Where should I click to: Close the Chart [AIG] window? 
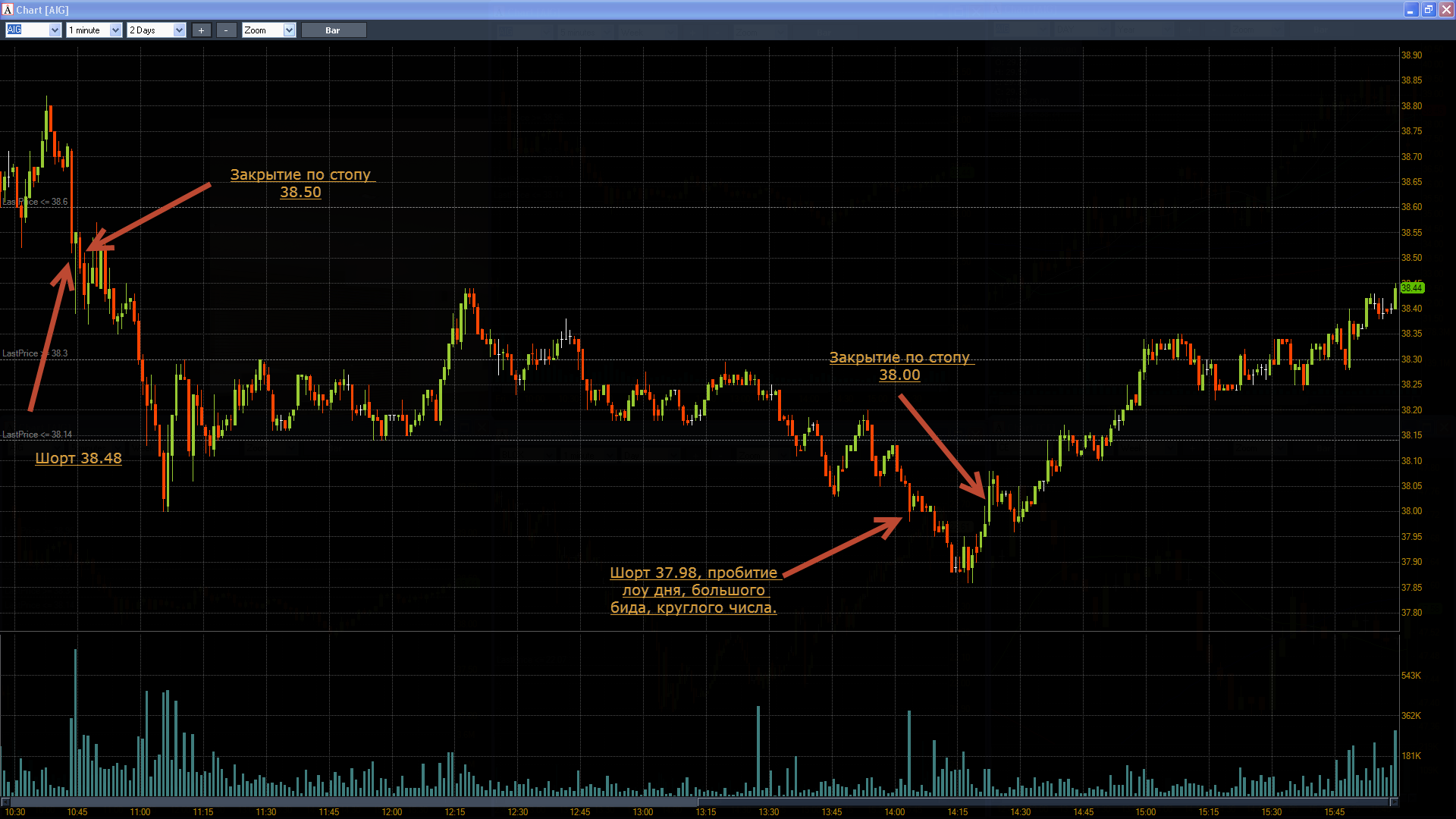tap(1446, 10)
